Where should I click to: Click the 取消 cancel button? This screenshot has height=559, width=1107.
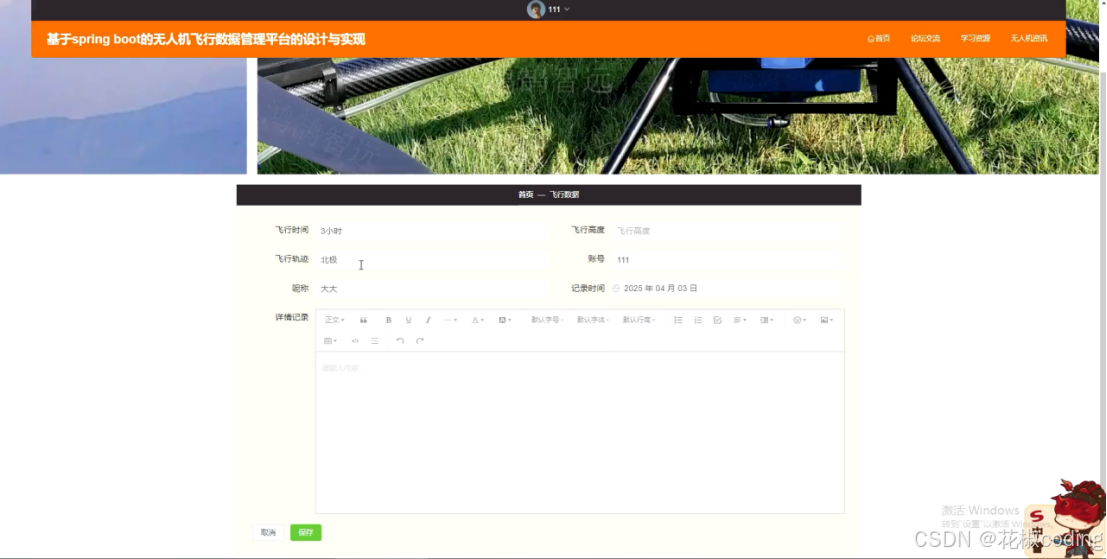pos(268,533)
